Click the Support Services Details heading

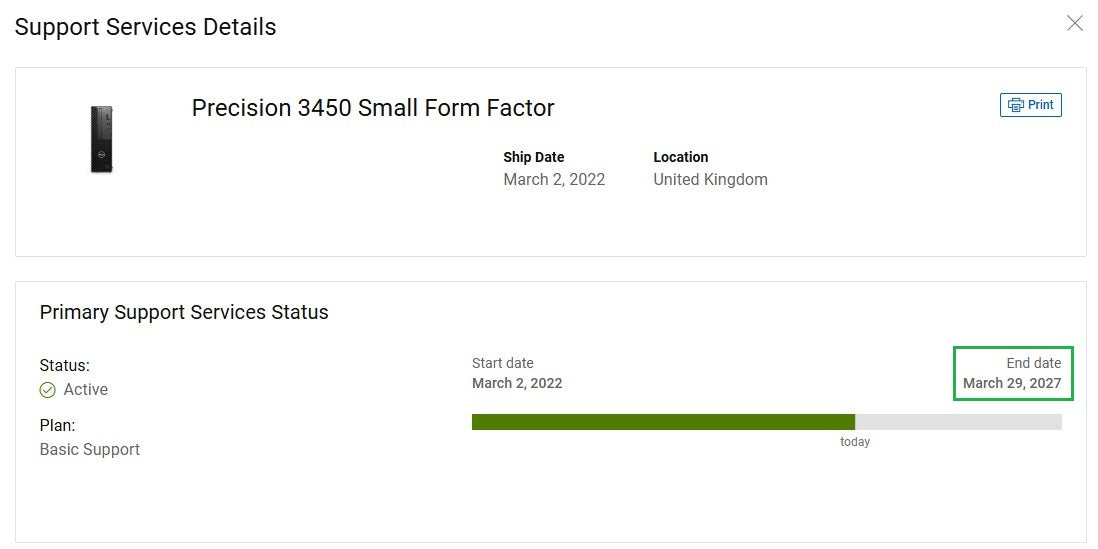point(146,27)
